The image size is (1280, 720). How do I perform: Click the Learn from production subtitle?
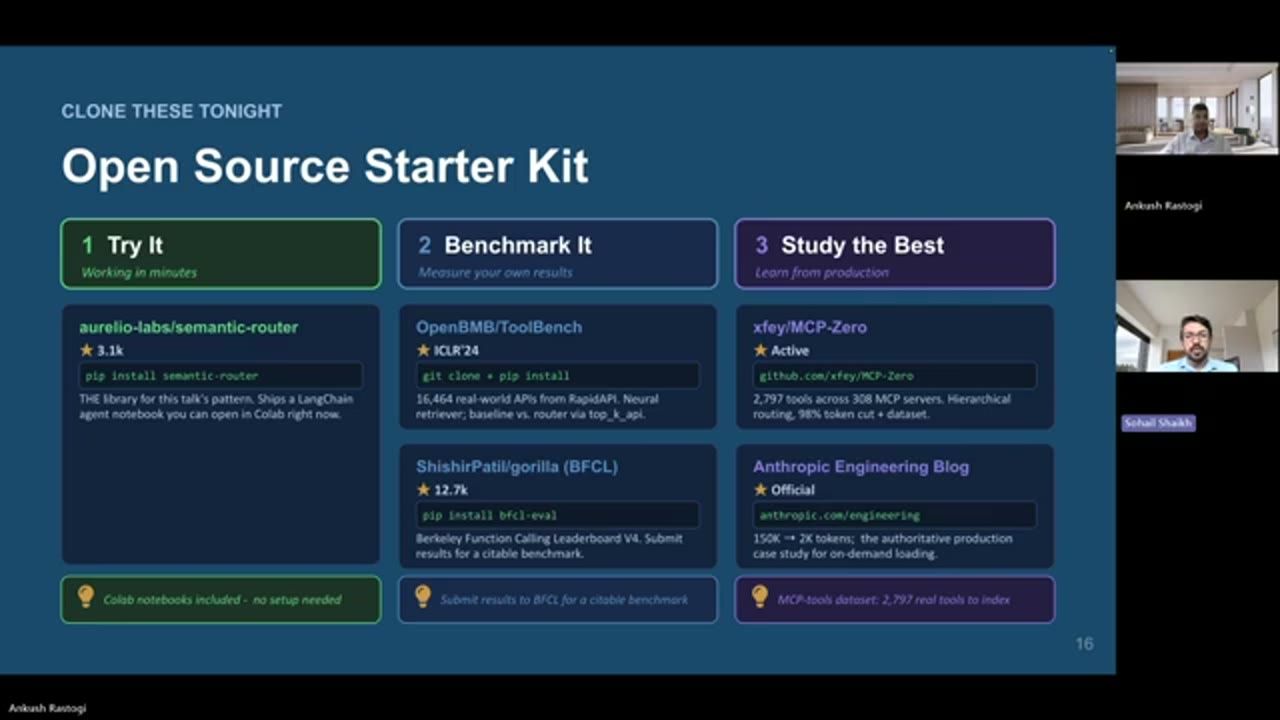point(822,272)
